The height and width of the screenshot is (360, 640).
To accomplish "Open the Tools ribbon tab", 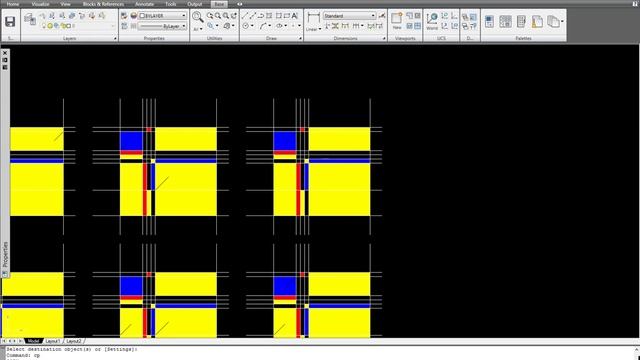I will click(171, 4).
